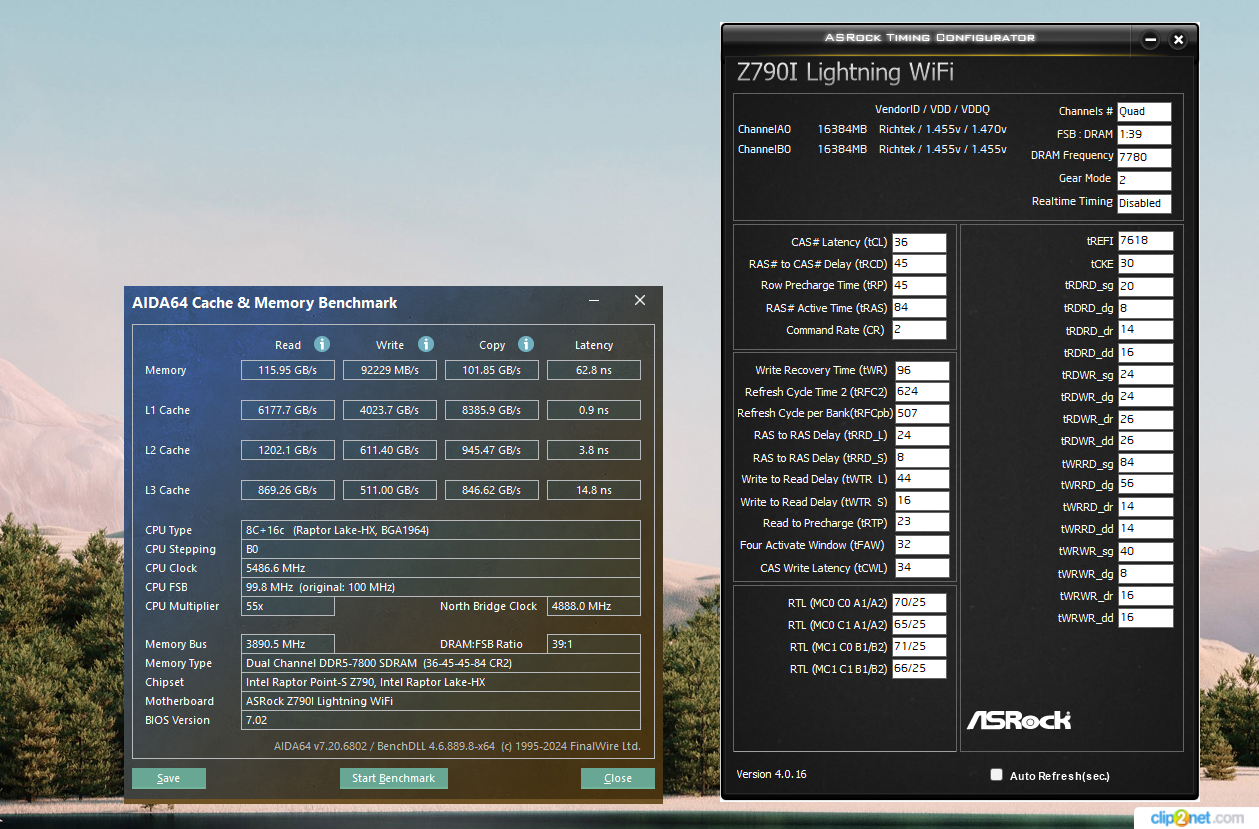Click the L2 Cache Latency value 3.8 ns
1259x829 pixels.
pyautogui.click(x=594, y=450)
